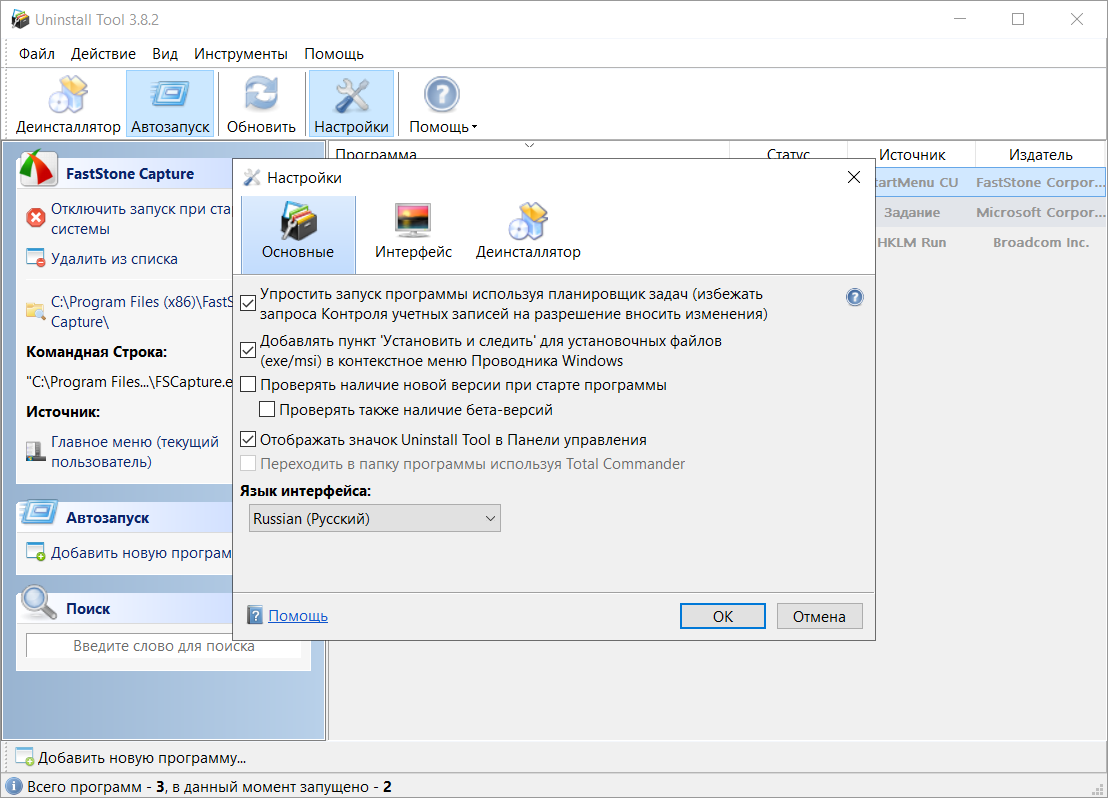Click the 'HKLM Run' source cell
Screen dimensions: 1108x798
pos(912,242)
